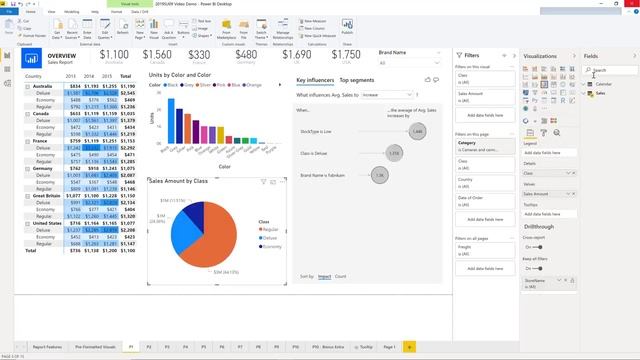Viewport: 640px width, 360px height.
Task: Toggle the Cross-report drillthrough switch
Action: point(537,247)
